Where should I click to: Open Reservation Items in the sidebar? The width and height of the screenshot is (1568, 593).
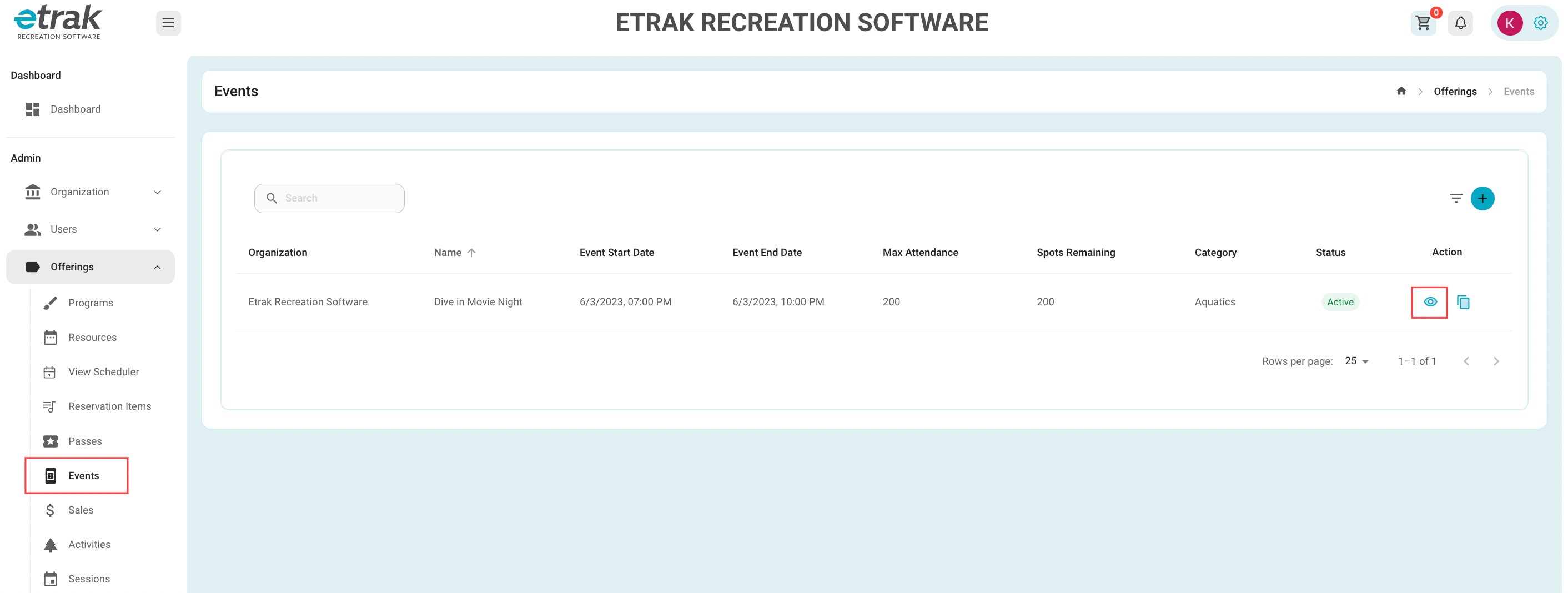point(109,406)
